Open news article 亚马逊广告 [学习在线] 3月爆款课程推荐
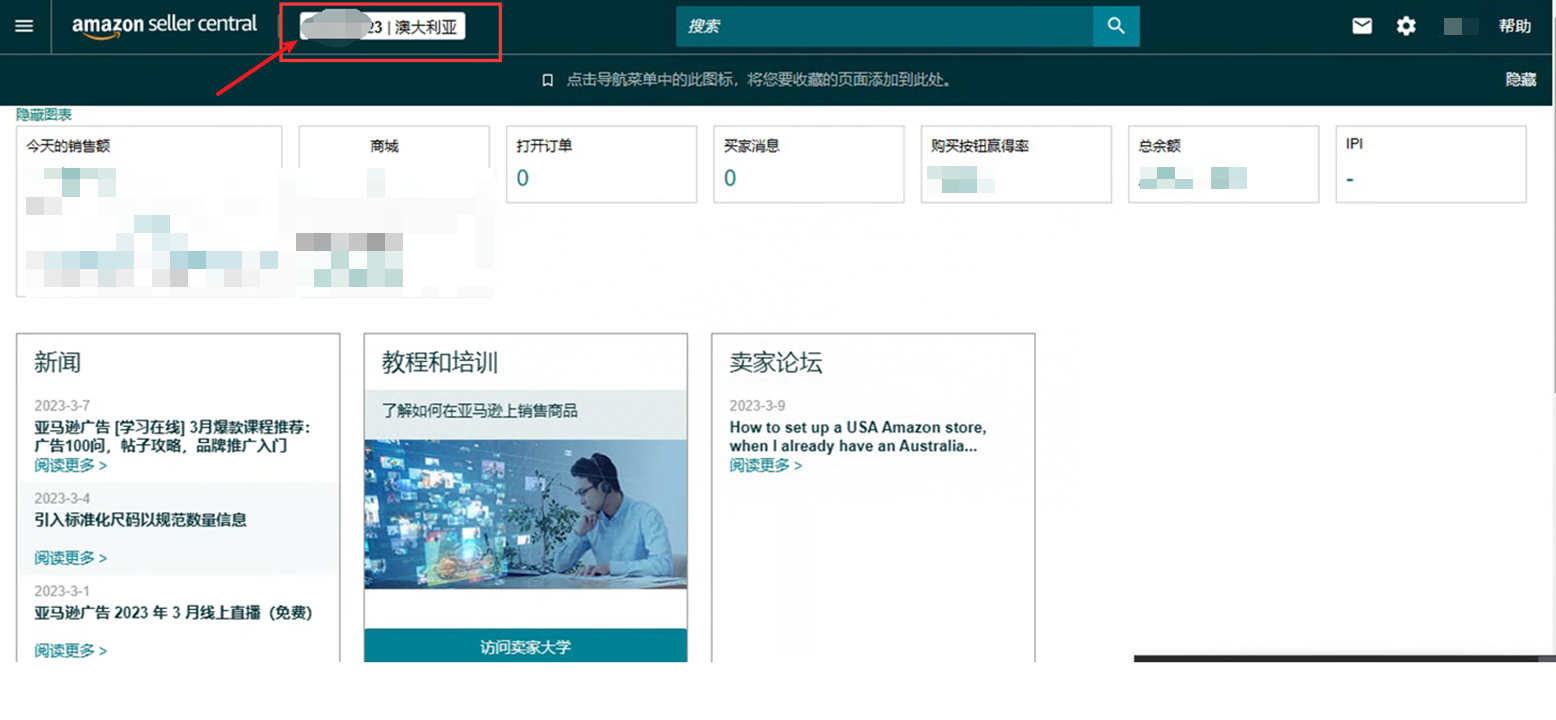 173,436
